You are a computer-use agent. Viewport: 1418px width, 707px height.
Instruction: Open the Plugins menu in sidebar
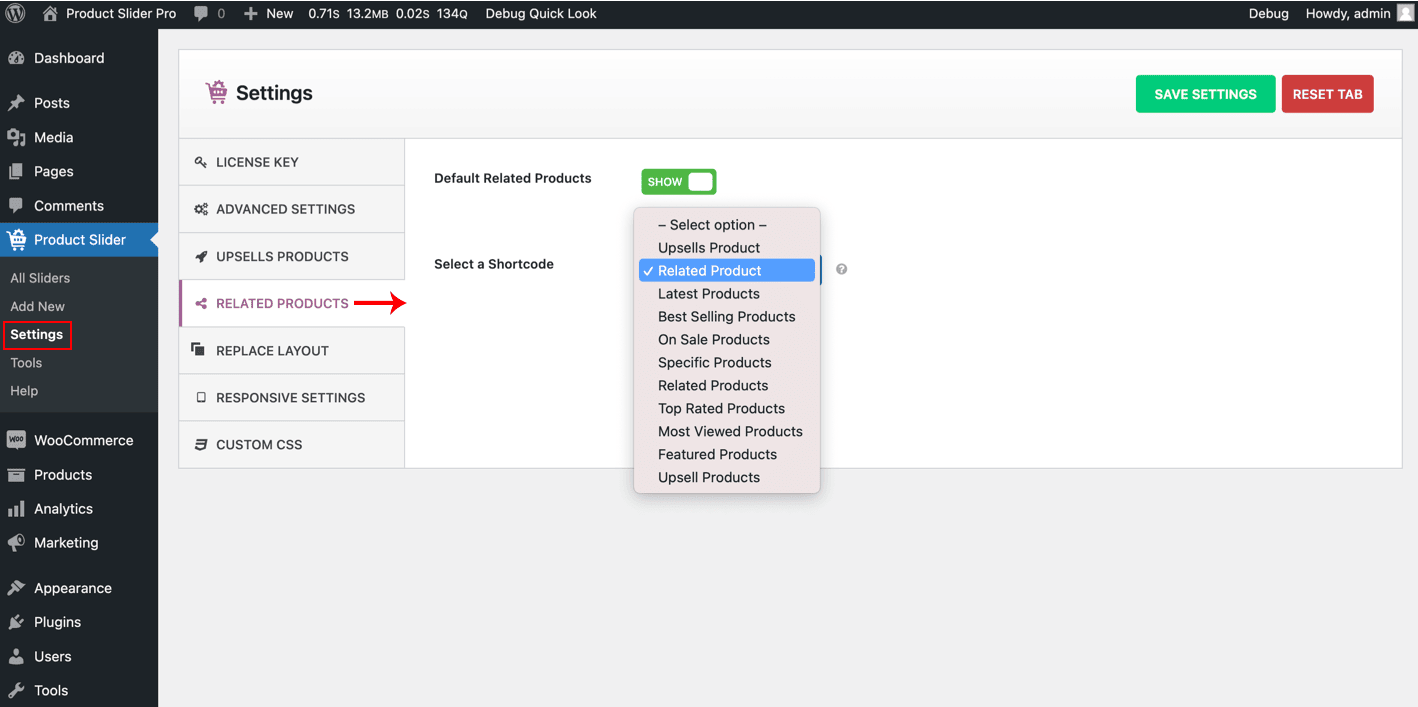coord(57,622)
